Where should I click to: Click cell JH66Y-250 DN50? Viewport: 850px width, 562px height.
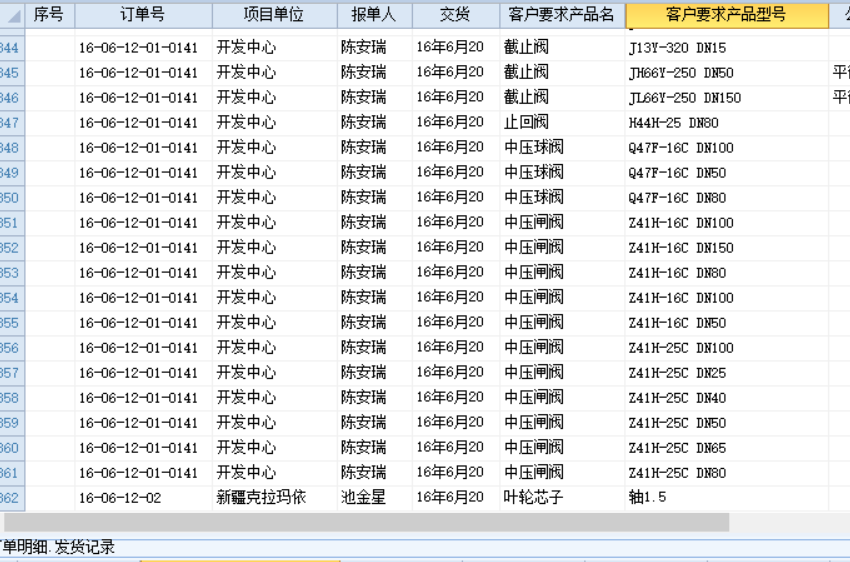[x=726, y=73]
